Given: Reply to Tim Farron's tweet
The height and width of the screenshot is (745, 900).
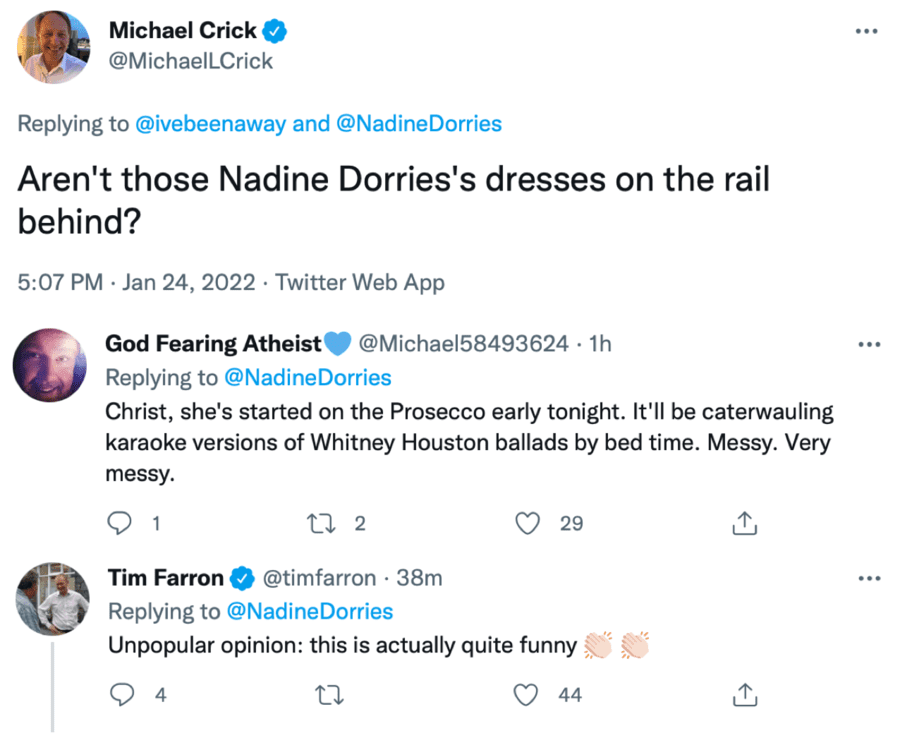Looking at the screenshot, I should (x=121, y=693).
